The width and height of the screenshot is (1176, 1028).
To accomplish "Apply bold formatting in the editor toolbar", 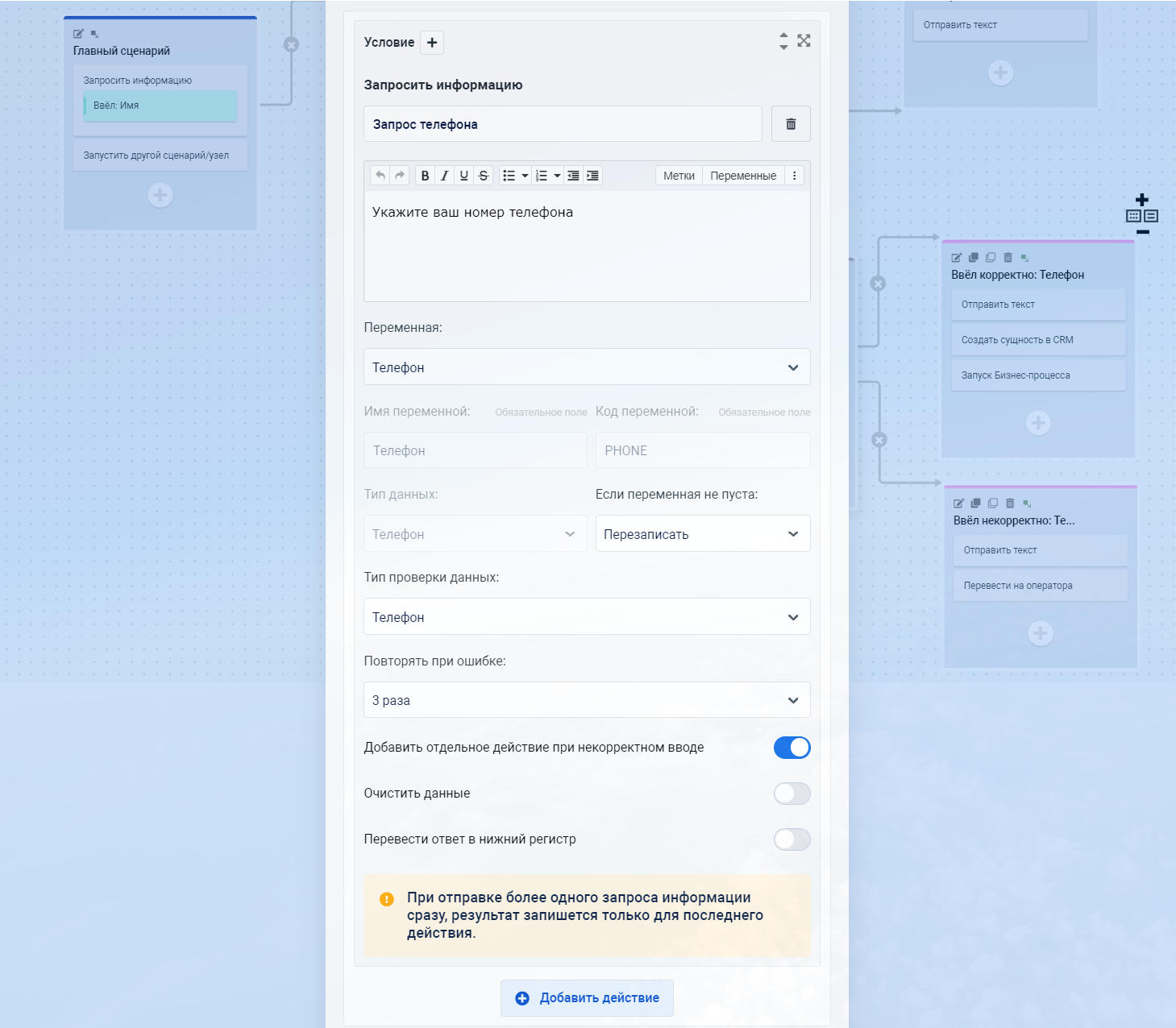I will [x=425, y=176].
